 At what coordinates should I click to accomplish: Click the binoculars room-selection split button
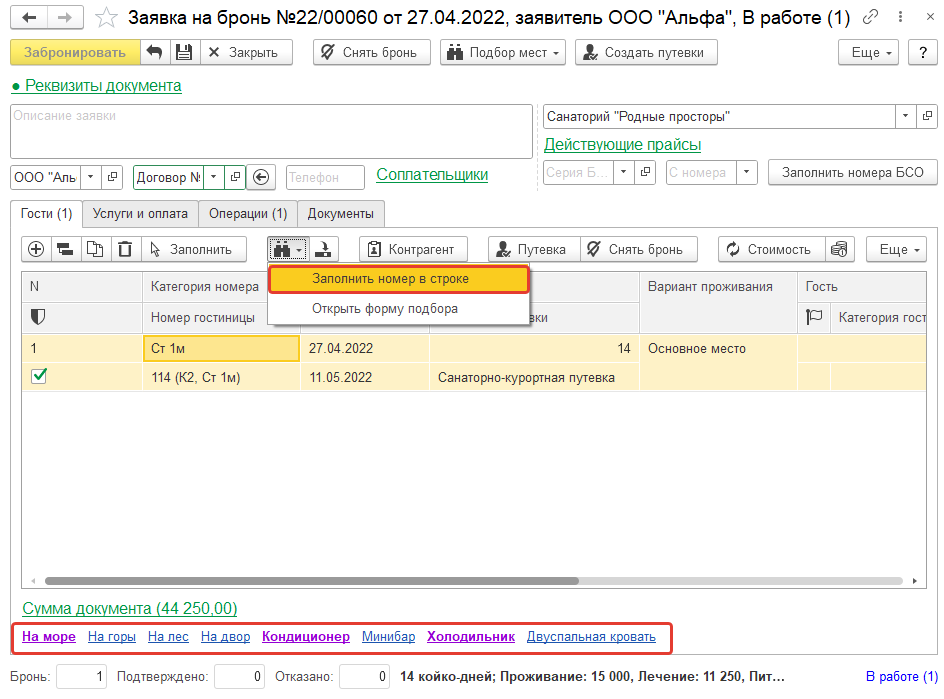tap(288, 249)
